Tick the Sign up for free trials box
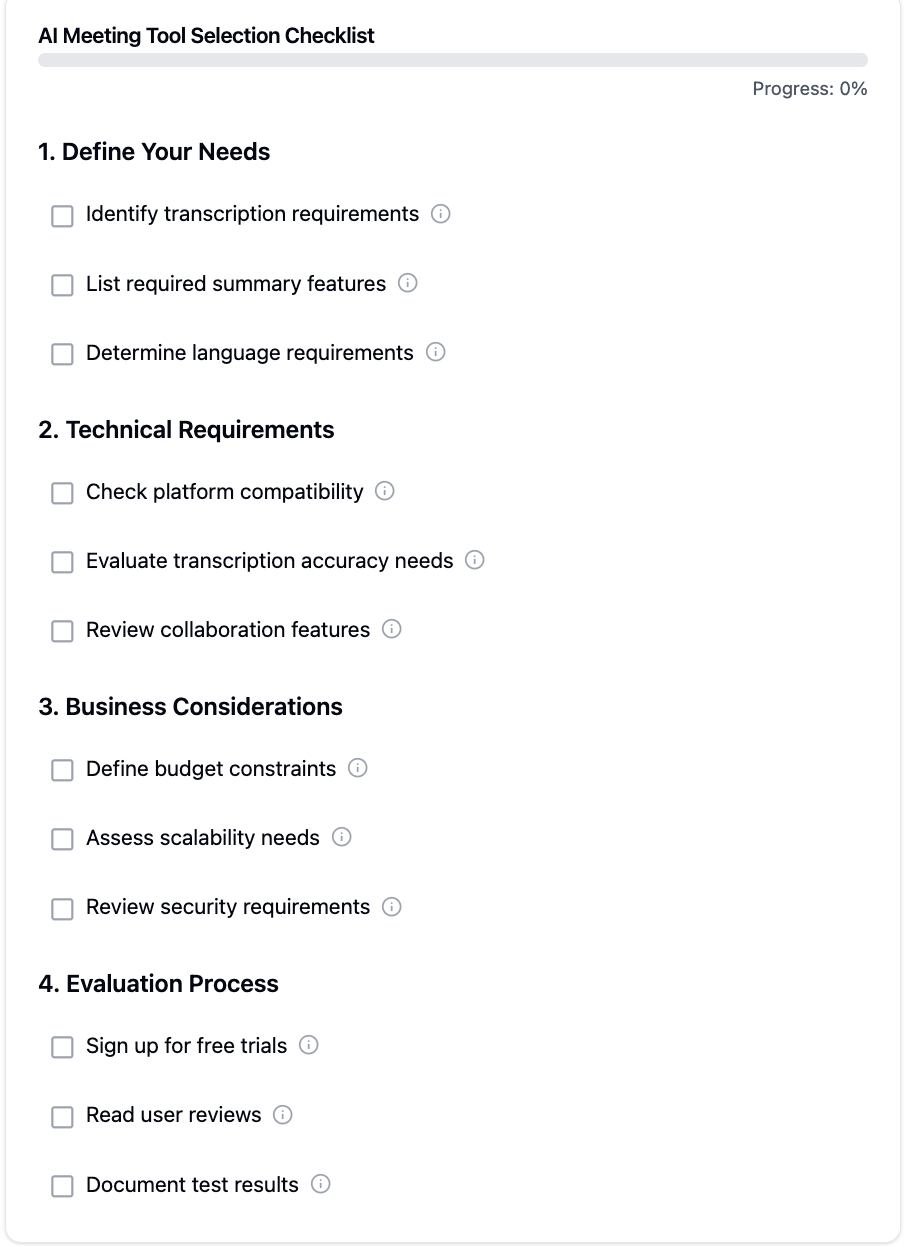The width and height of the screenshot is (910, 1246). pyautogui.click(x=62, y=1046)
